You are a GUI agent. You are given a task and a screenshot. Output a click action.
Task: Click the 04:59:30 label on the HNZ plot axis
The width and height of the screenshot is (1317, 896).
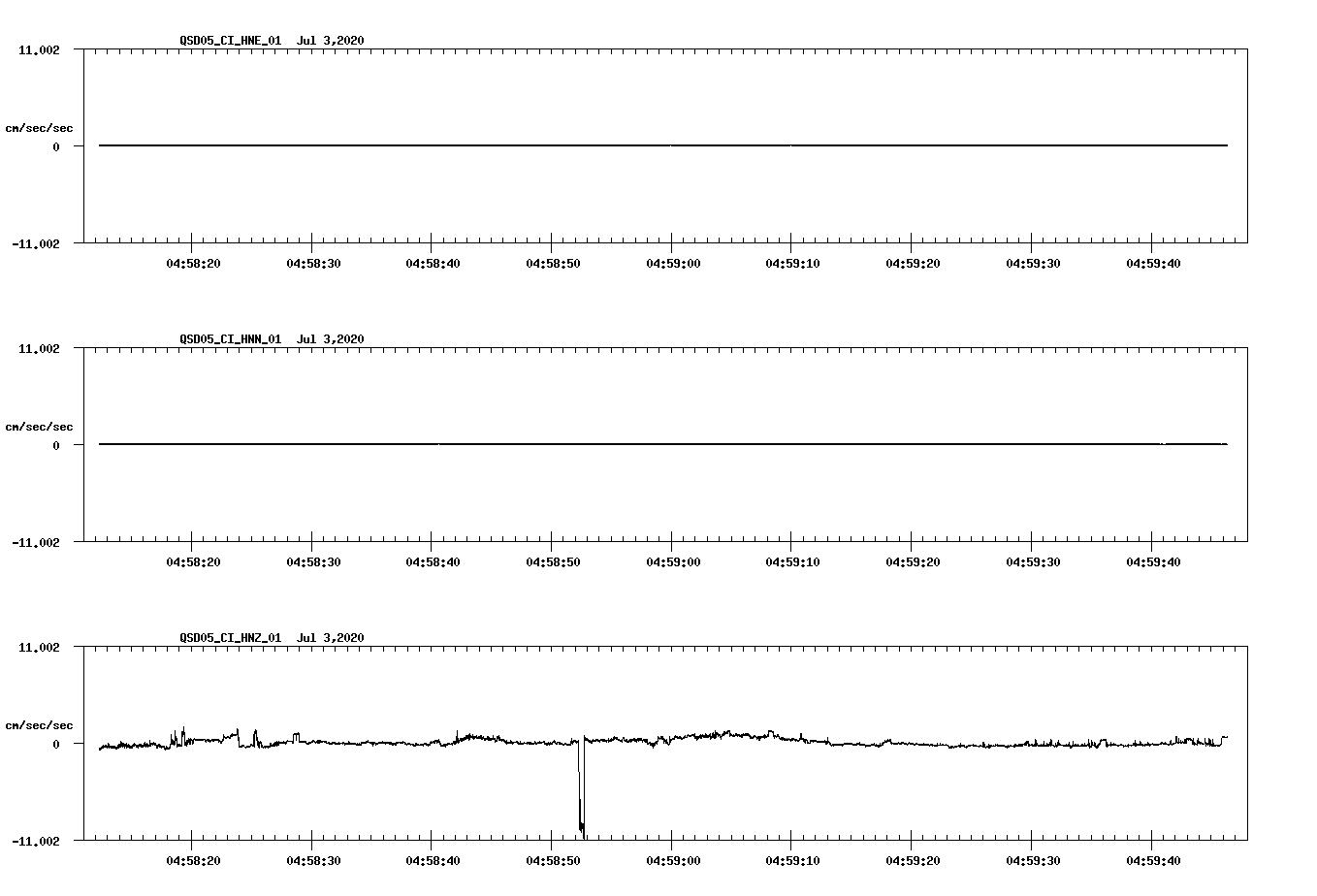(x=1032, y=860)
